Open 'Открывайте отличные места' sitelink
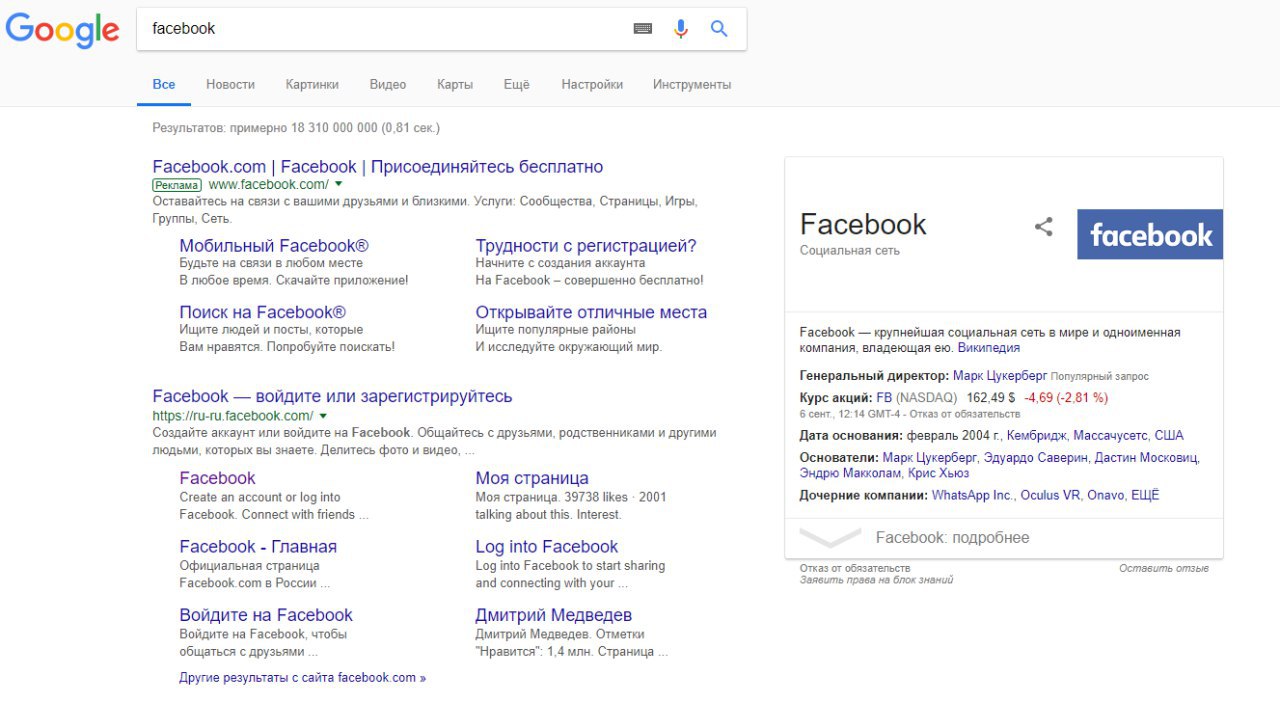1280x702 pixels. [x=591, y=312]
